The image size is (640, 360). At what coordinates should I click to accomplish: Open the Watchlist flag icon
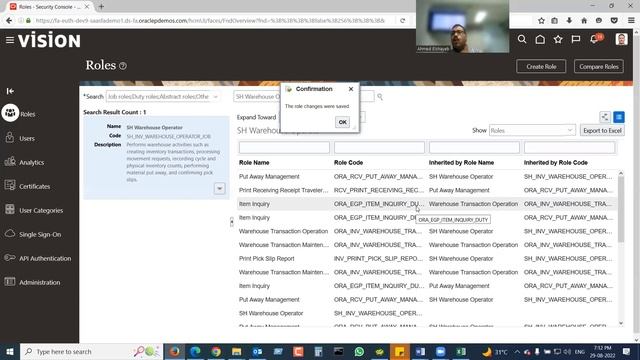coord(576,39)
